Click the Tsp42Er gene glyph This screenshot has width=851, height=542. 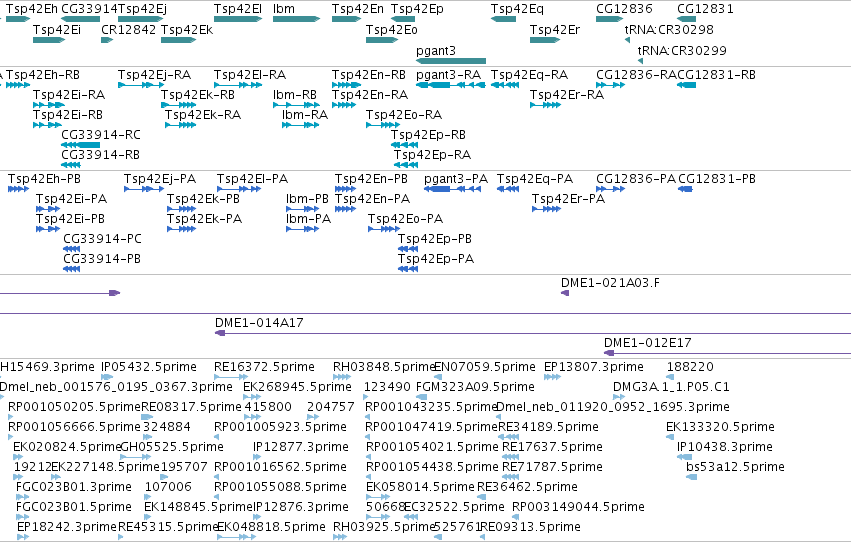tap(545, 40)
